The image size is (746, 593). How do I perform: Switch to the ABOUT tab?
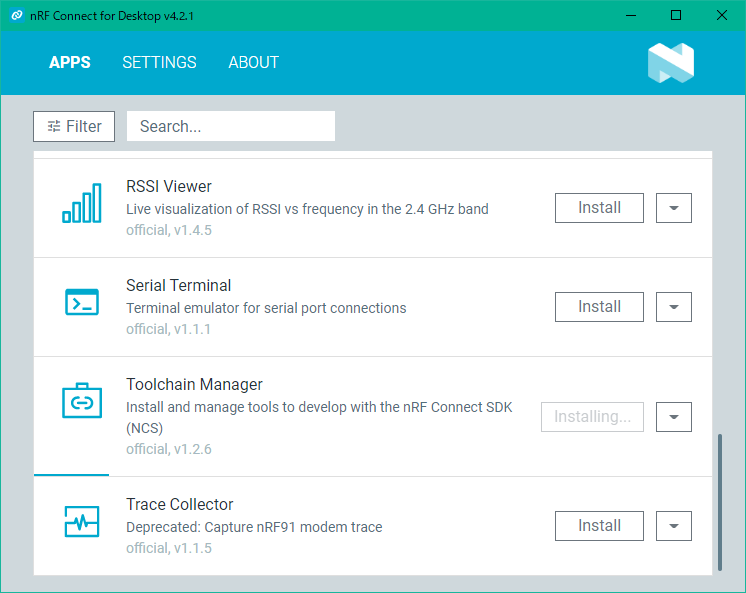[254, 62]
